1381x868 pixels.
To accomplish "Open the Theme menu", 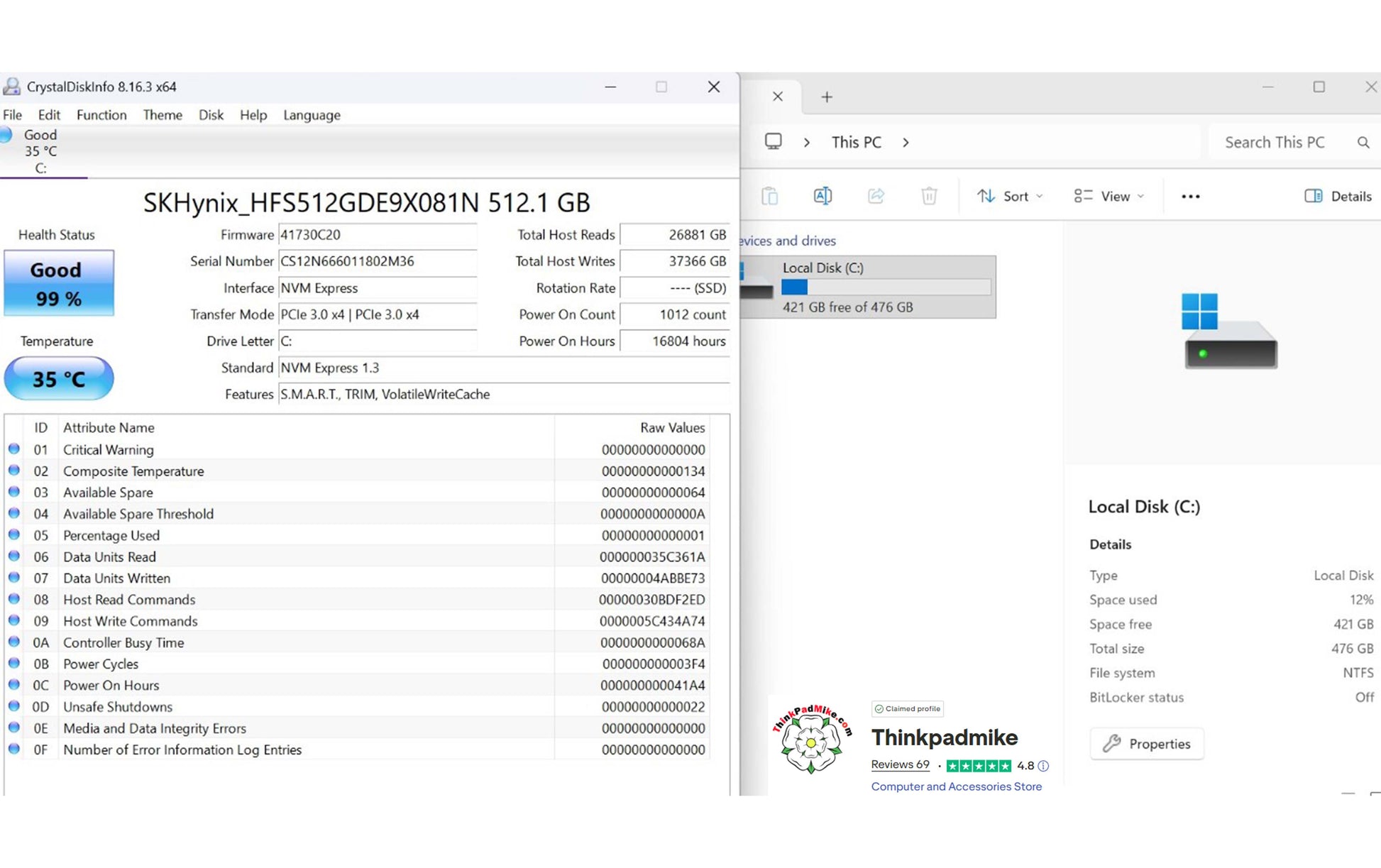I will point(163,115).
